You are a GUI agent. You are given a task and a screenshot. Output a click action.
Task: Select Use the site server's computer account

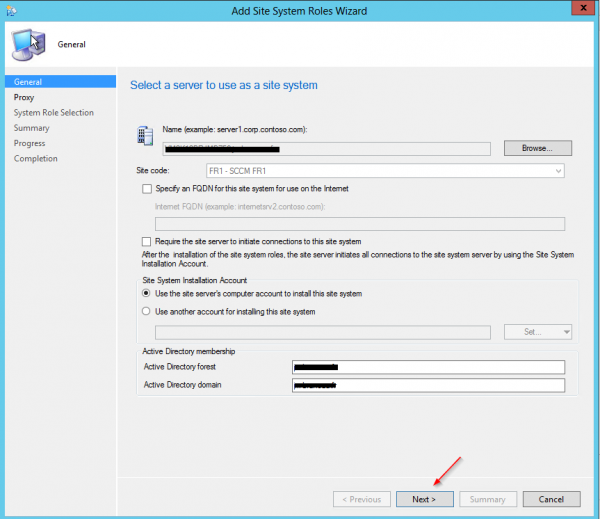click(x=146, y=293)
